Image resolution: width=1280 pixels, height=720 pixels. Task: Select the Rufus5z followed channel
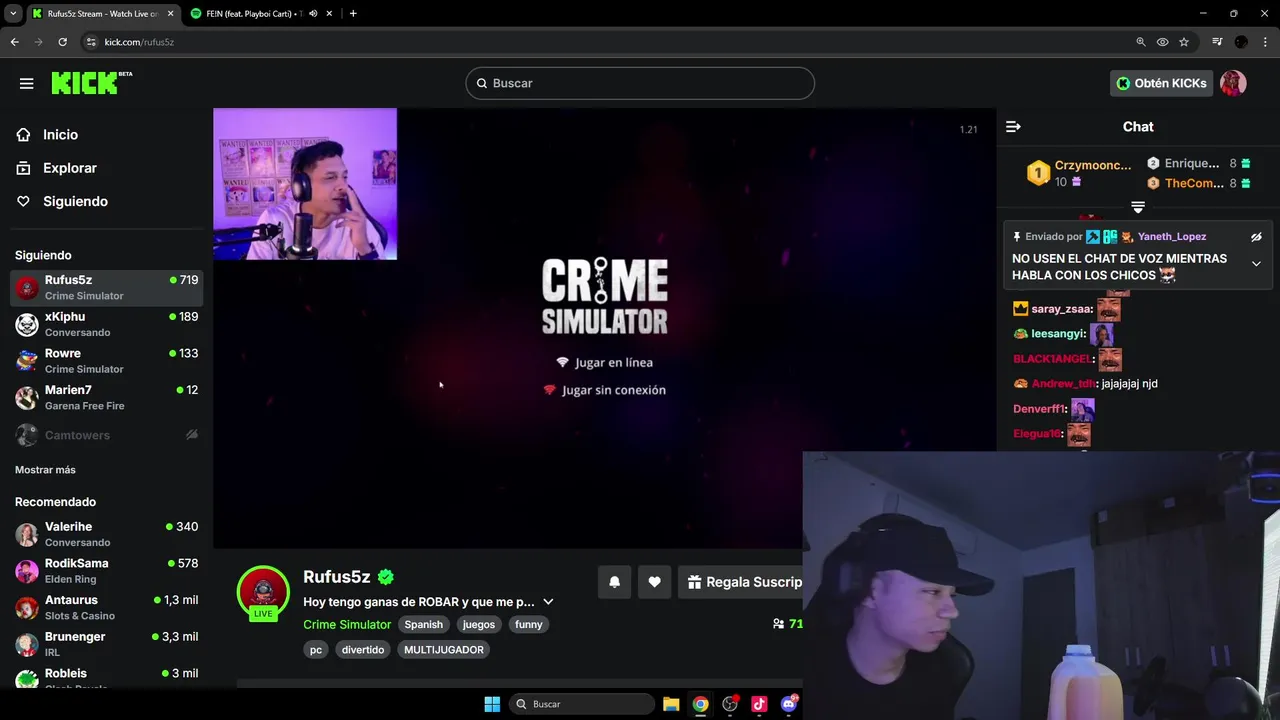coord(107,287)
